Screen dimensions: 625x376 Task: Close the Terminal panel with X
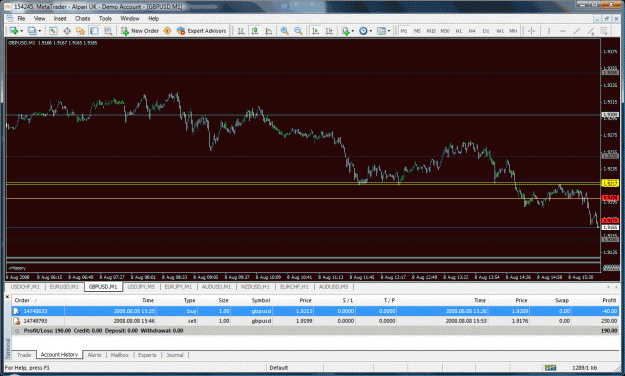coord(8,297)
